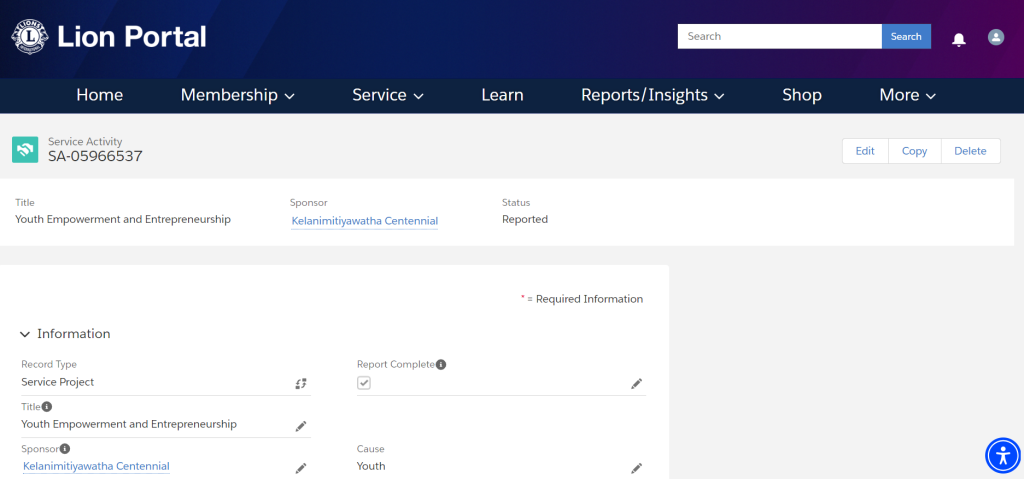
Task: Click the Copy button
Action: click(914, 151)
